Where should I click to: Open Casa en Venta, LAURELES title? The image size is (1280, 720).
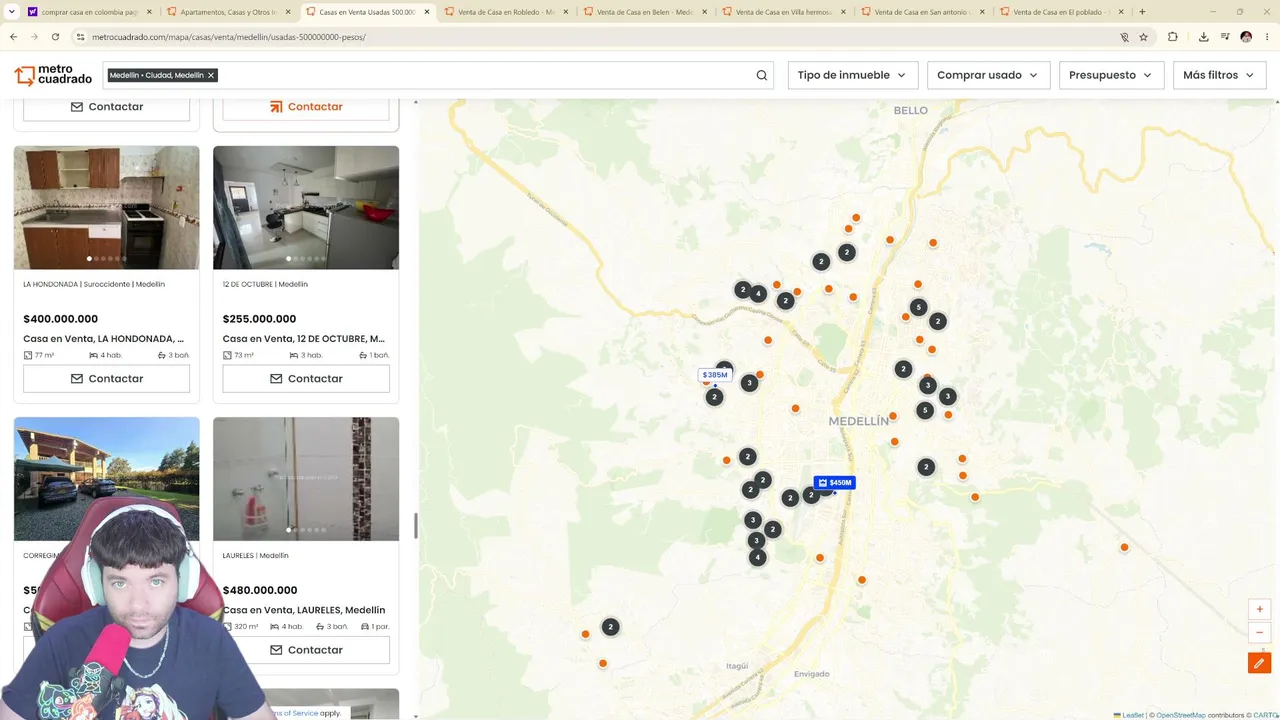pos(304,610)
